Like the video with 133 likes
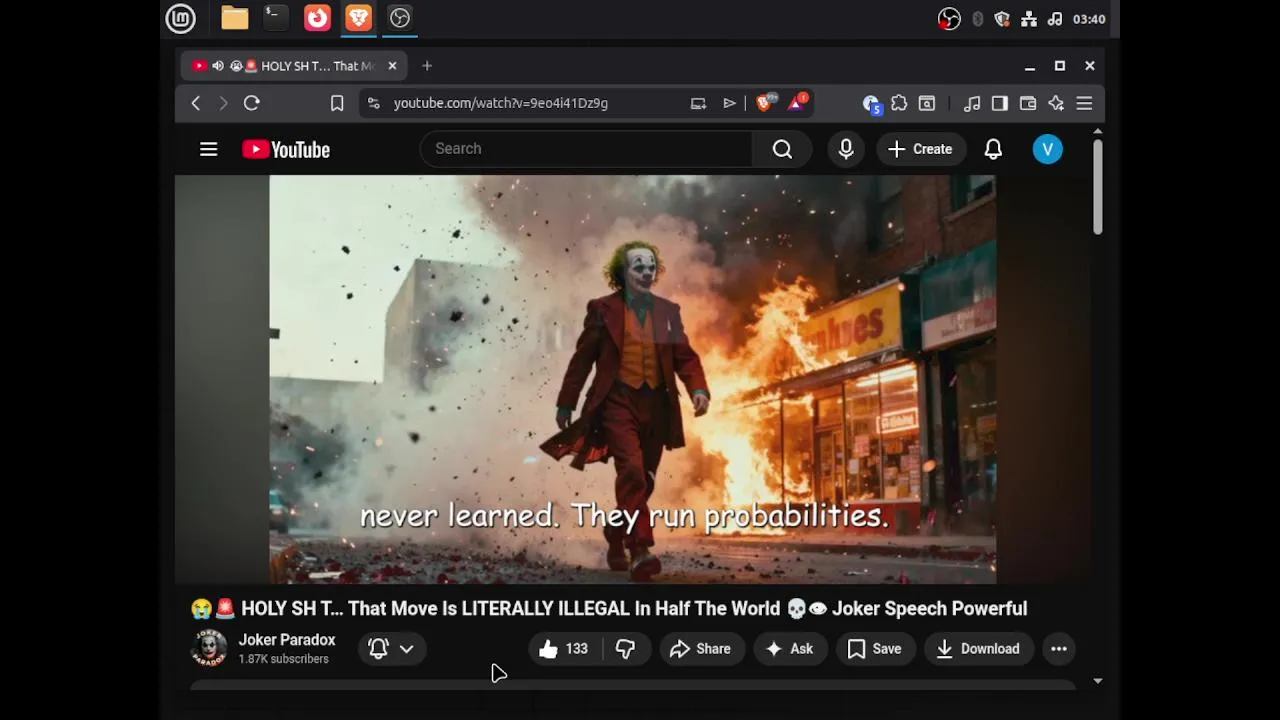The height and width of the screenshot is (720, 1280). coord(565,649)
